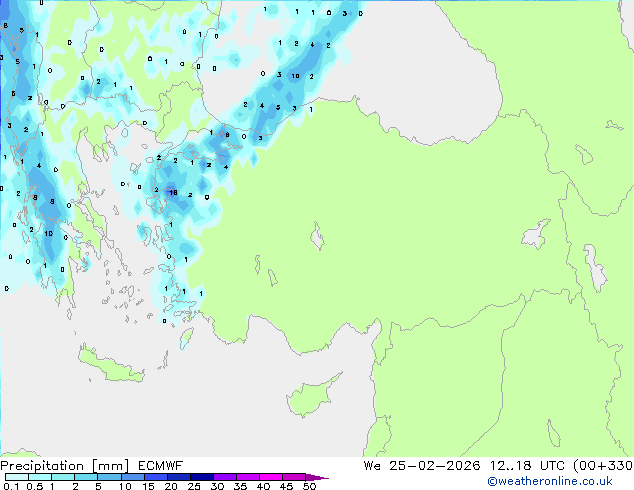634x490 pixels.
Task: Click the 18 precipitation value in western Turkey
Action: [173, 193]
